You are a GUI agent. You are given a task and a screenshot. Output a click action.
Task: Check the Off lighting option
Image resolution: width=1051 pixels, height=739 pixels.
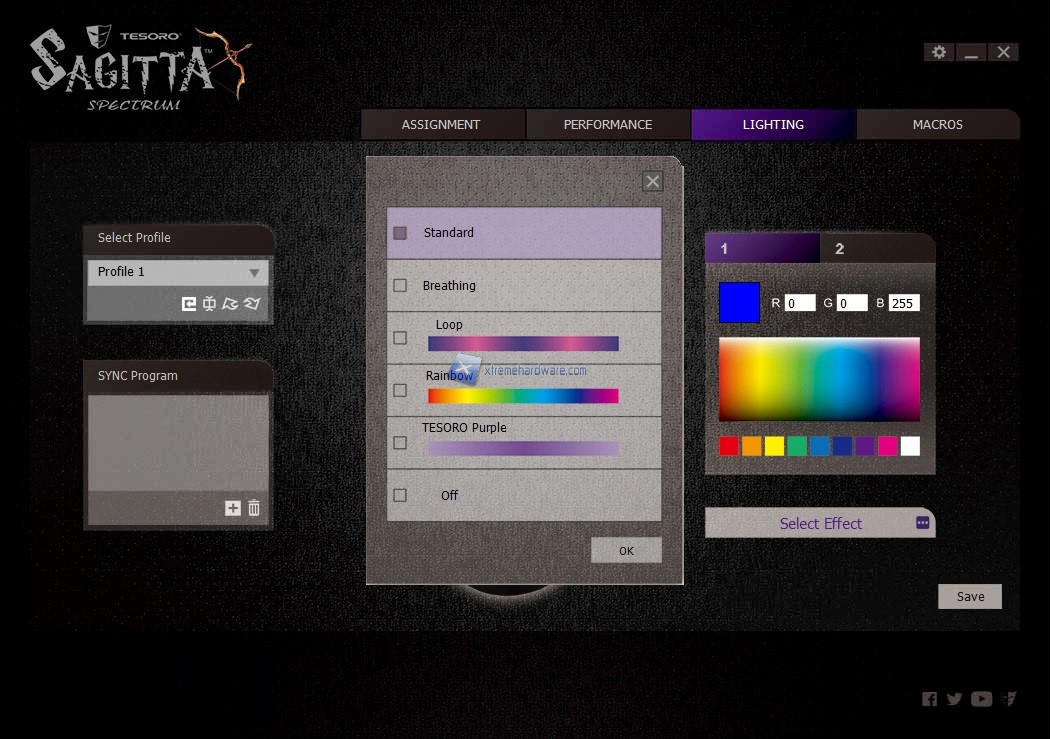pos(400,495)
